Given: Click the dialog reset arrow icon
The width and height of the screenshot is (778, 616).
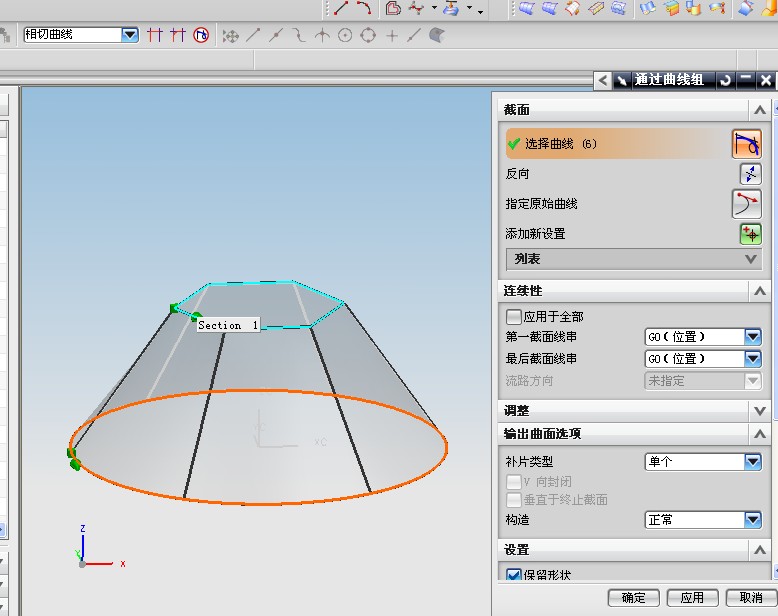Looking at the screenshot, I should point(725,80).
